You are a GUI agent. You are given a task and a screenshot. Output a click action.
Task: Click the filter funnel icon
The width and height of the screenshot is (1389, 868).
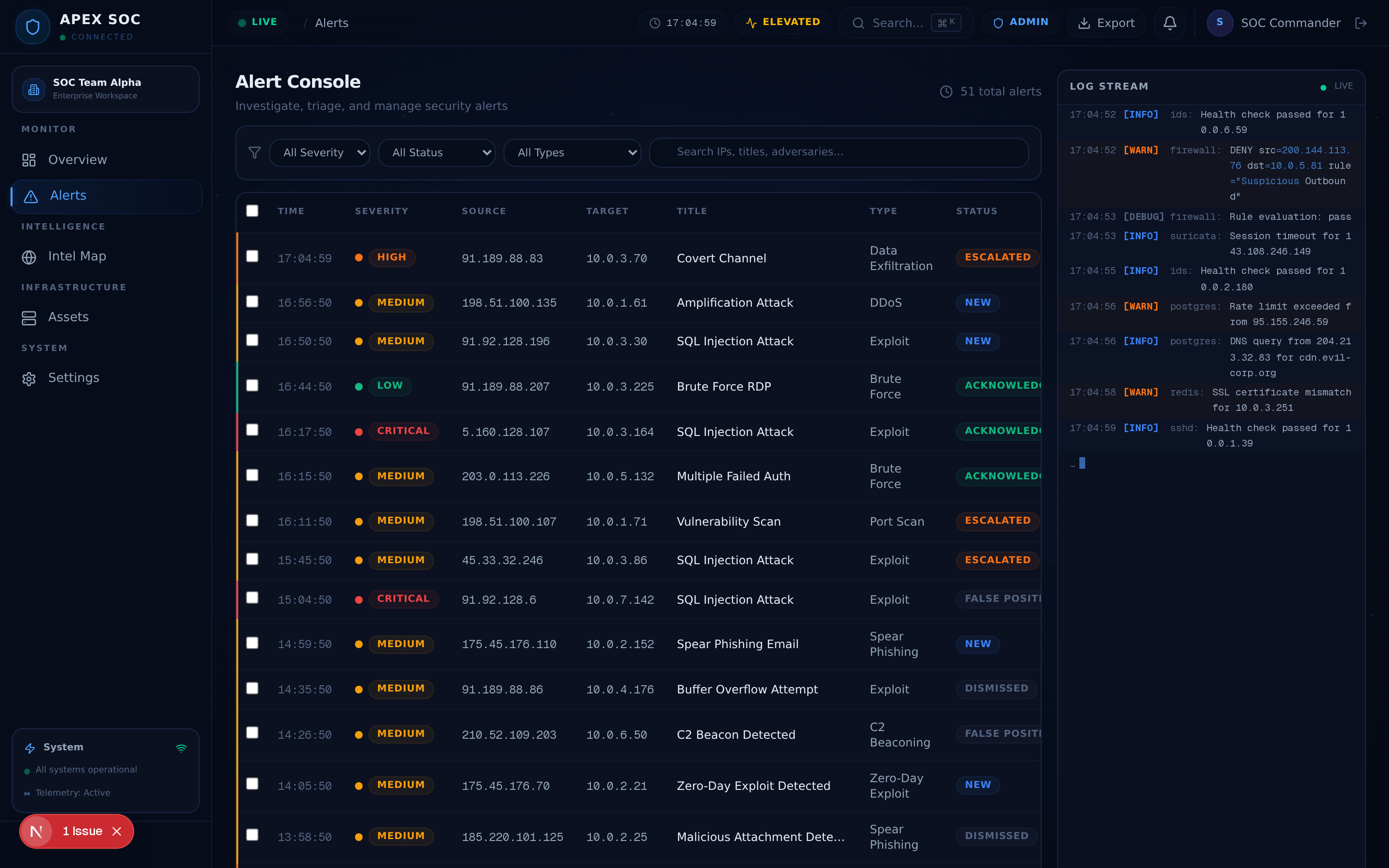tap(254, 152)
